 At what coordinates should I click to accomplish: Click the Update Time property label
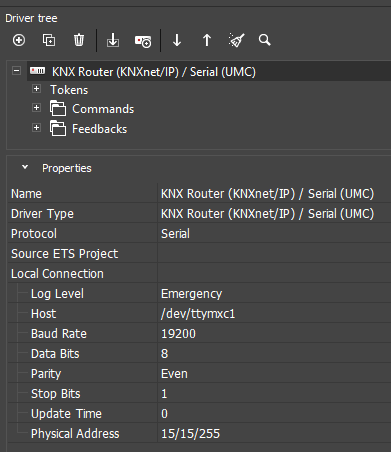tap(66, 414)
